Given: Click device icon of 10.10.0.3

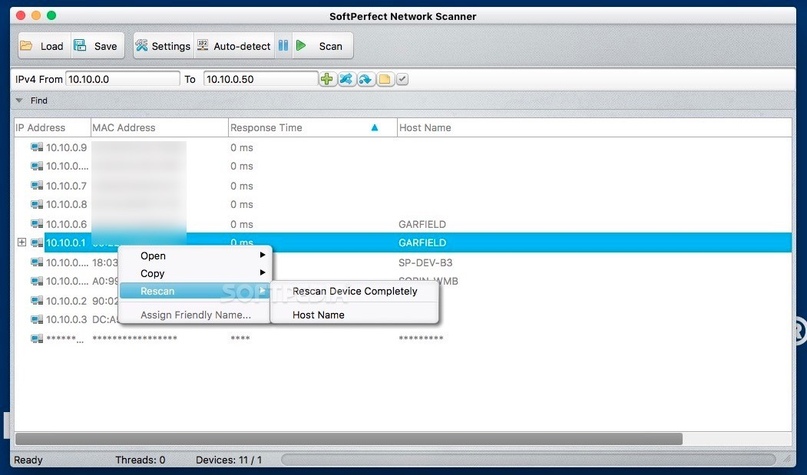Looking at the screenshot, I should click(37, 320).
